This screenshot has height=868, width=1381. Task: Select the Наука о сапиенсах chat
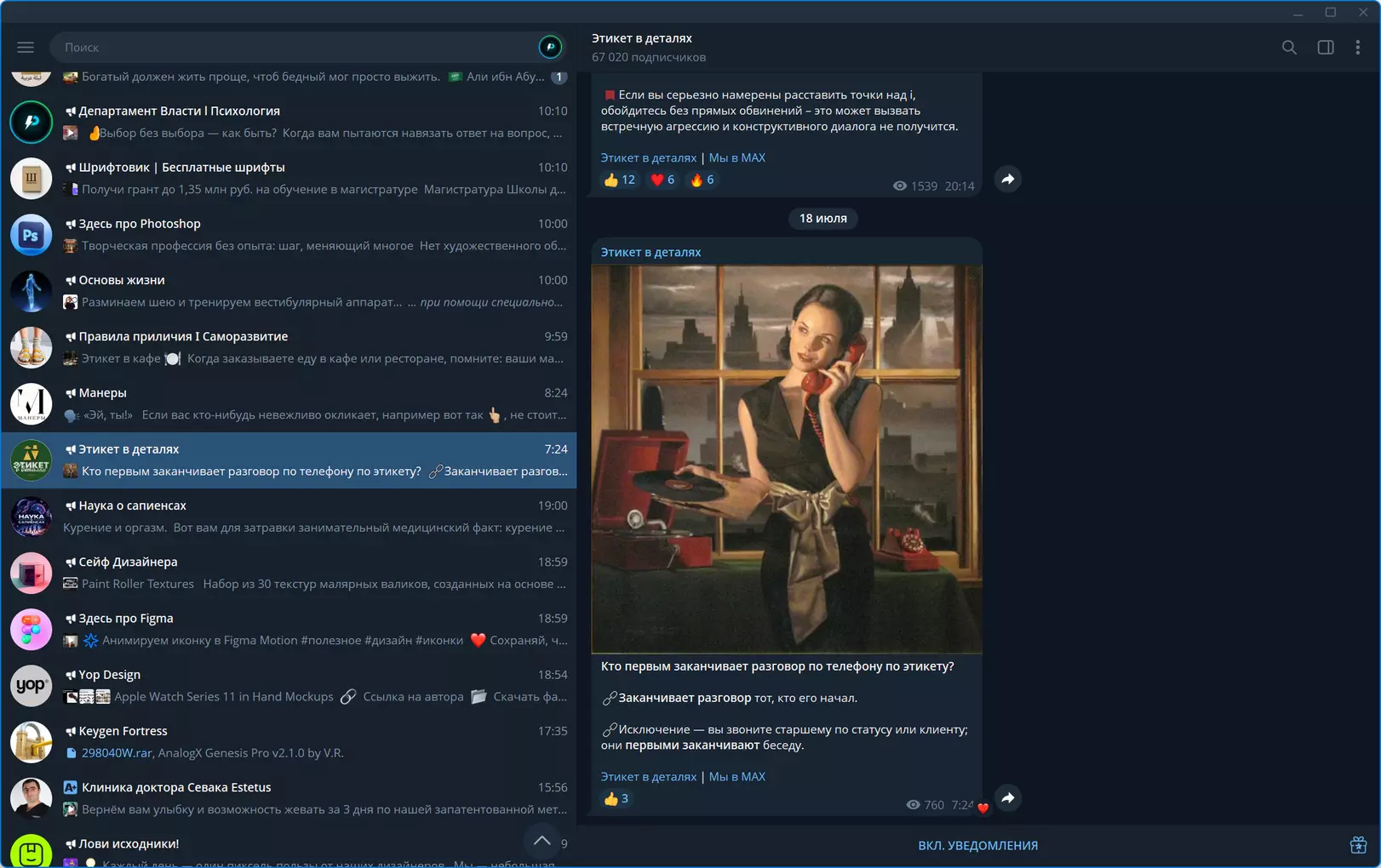point(289,517)
